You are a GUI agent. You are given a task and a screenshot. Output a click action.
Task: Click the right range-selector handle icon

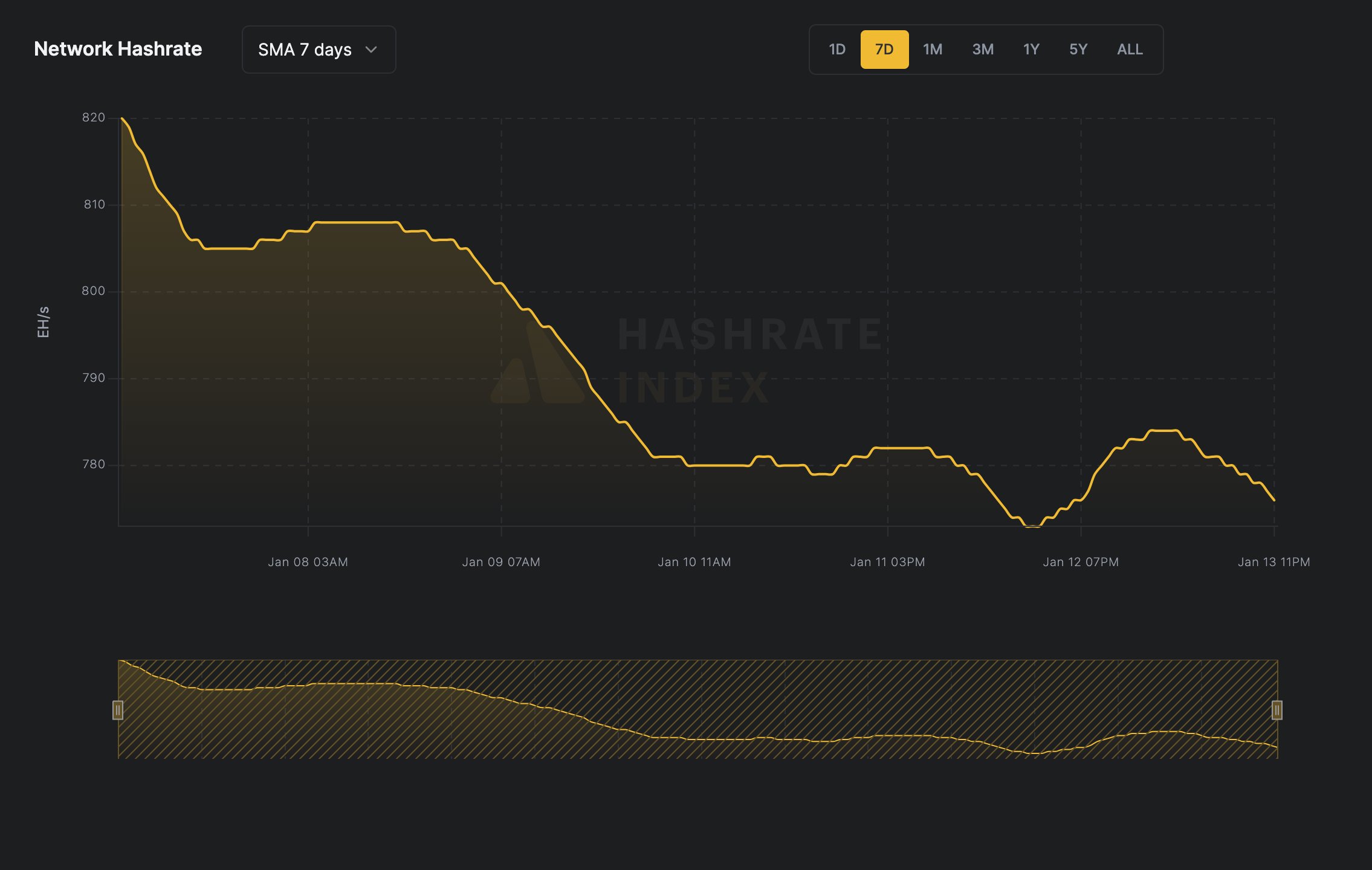(x=1276, y=711)
